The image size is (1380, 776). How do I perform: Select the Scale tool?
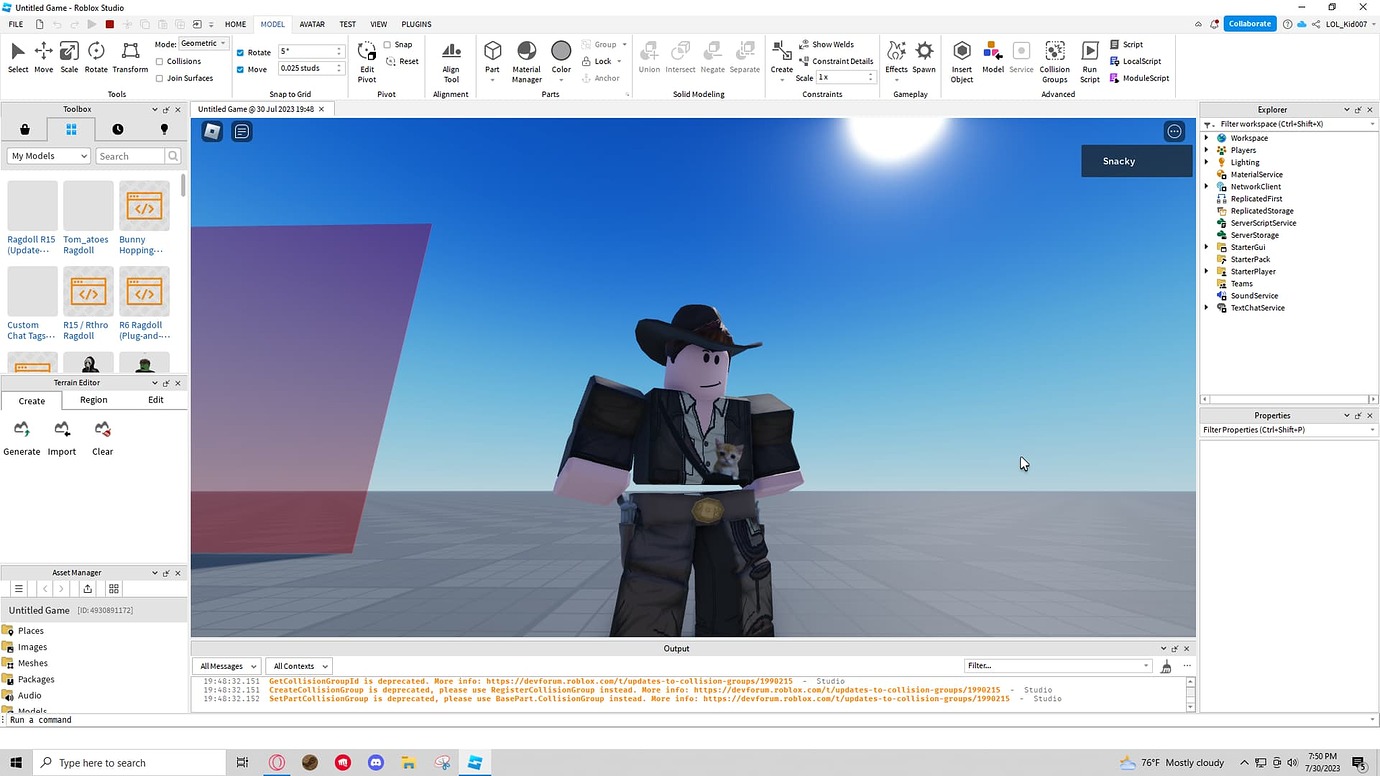(68, 54)
